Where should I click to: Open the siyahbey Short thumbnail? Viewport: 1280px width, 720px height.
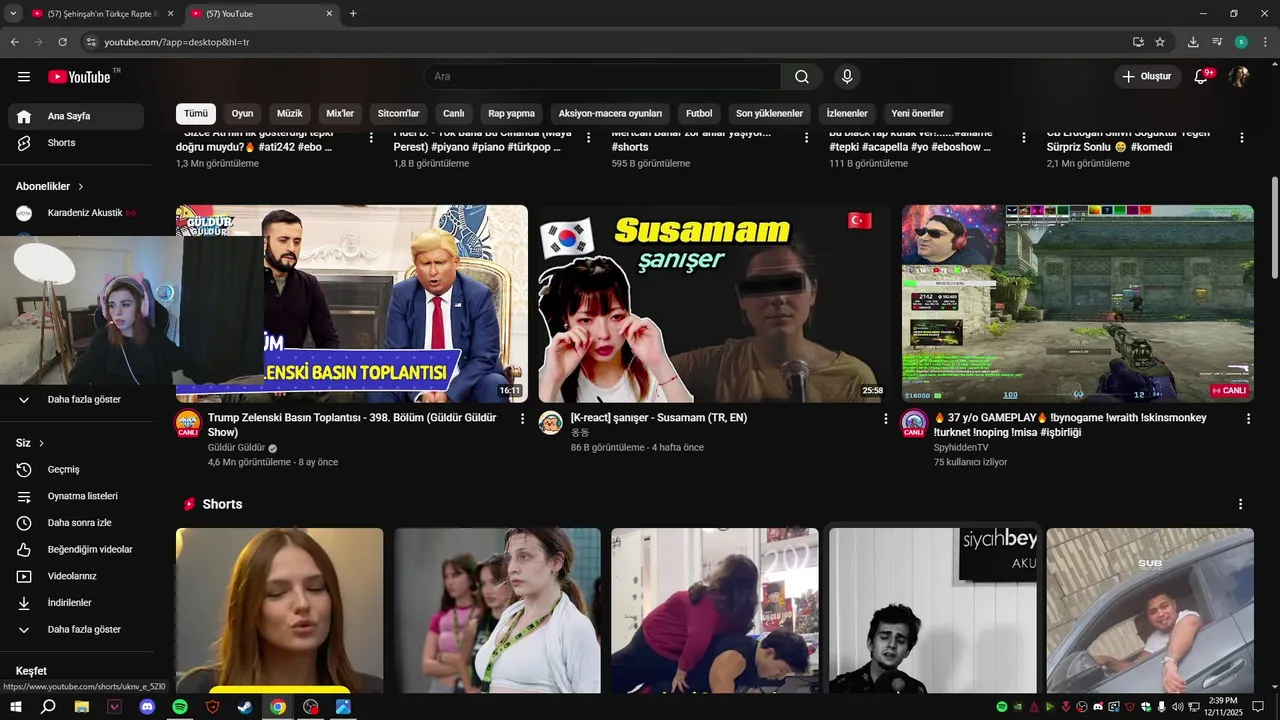[933, 610]
